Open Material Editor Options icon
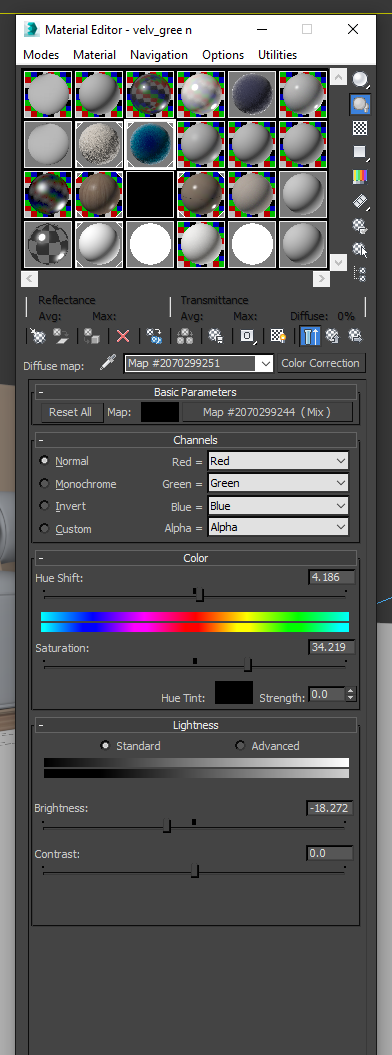Screen dimensions: 392x1055 pyautogui.click(x=360, y=225)
